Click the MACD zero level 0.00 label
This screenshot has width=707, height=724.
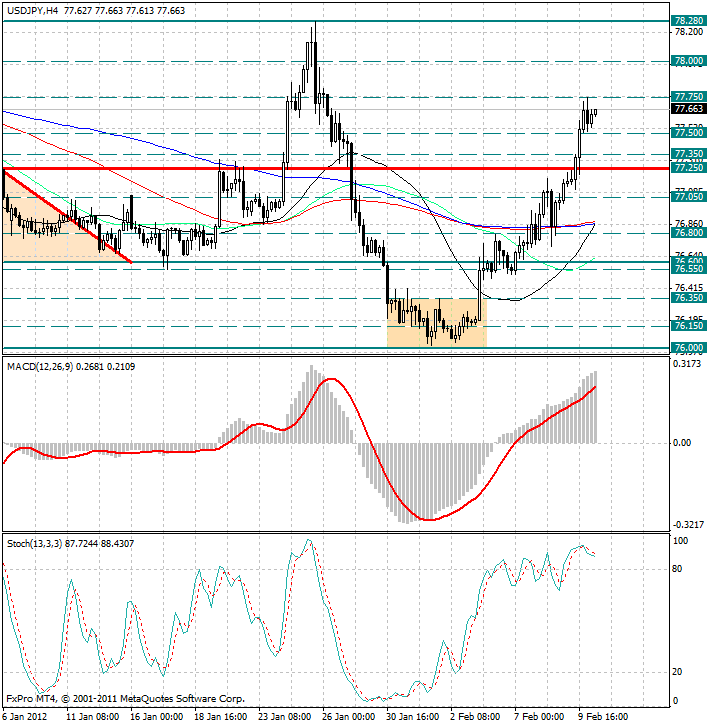[682, 443]
